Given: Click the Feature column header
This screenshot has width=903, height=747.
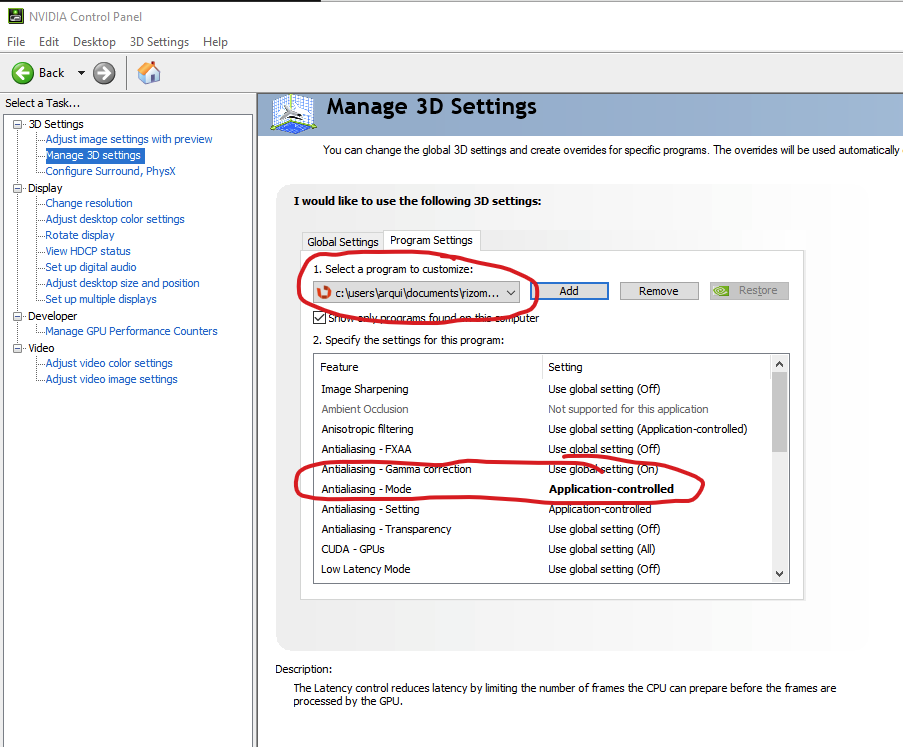Looking at the screenshot, I should (x=428, y=367).
